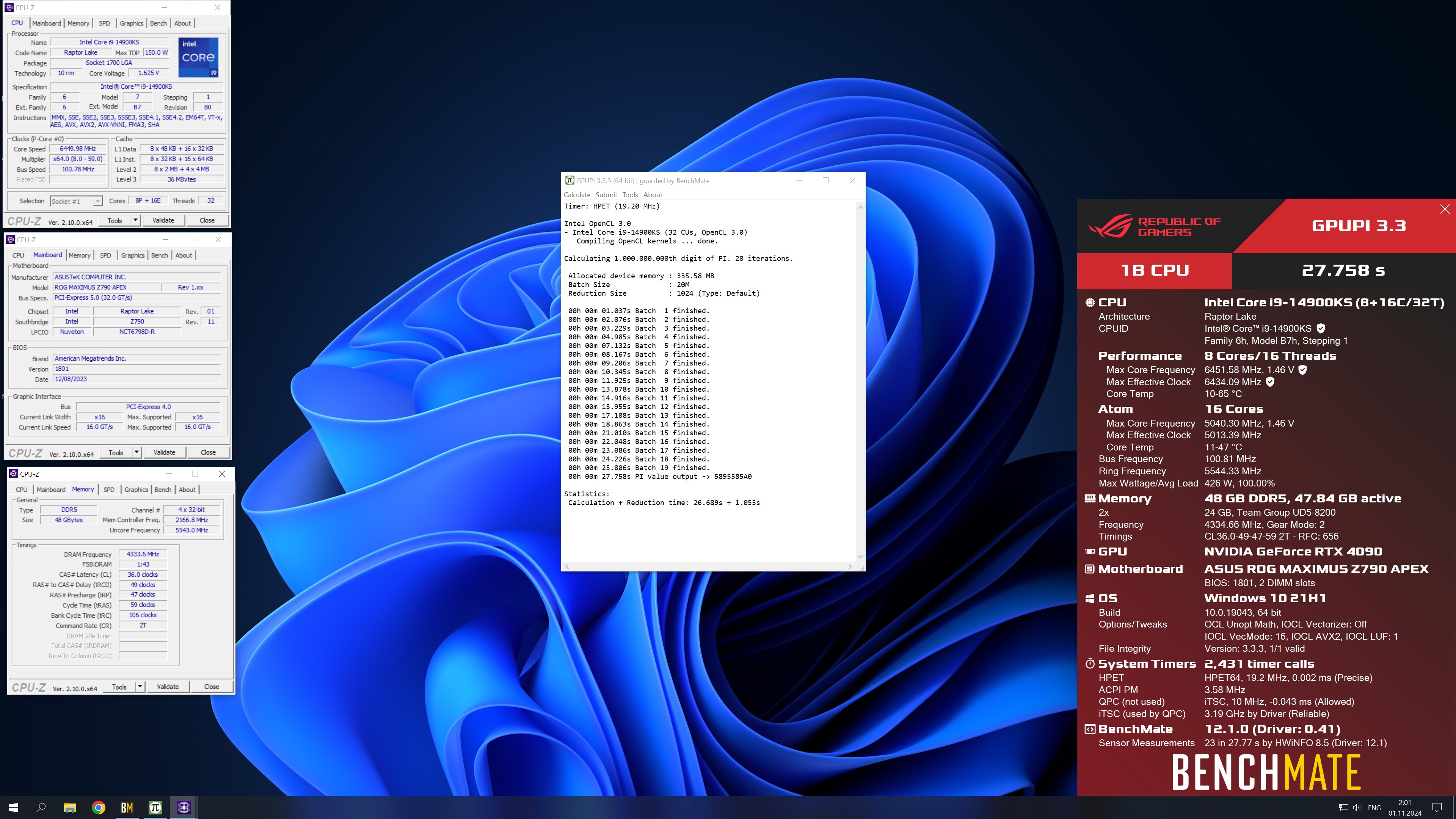Click BIOS version field 1801

pos(137,369)
